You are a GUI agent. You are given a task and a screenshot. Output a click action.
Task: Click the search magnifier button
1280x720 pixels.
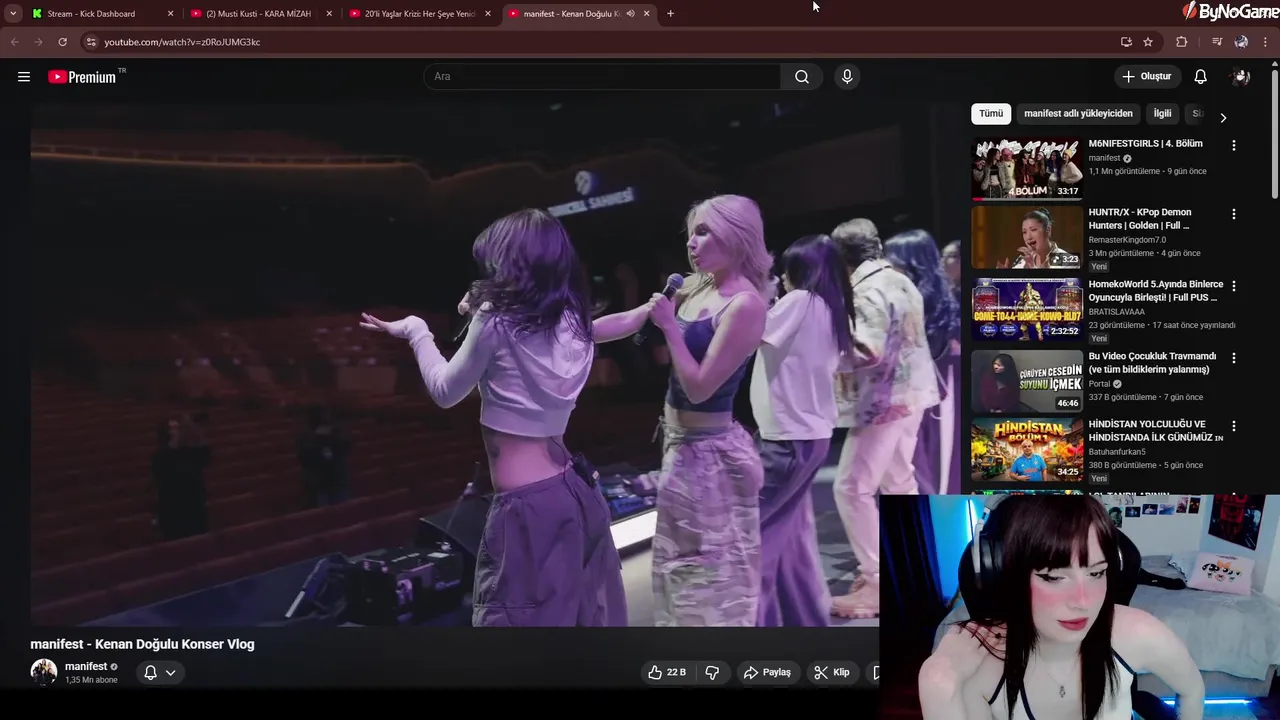[802, 77]
